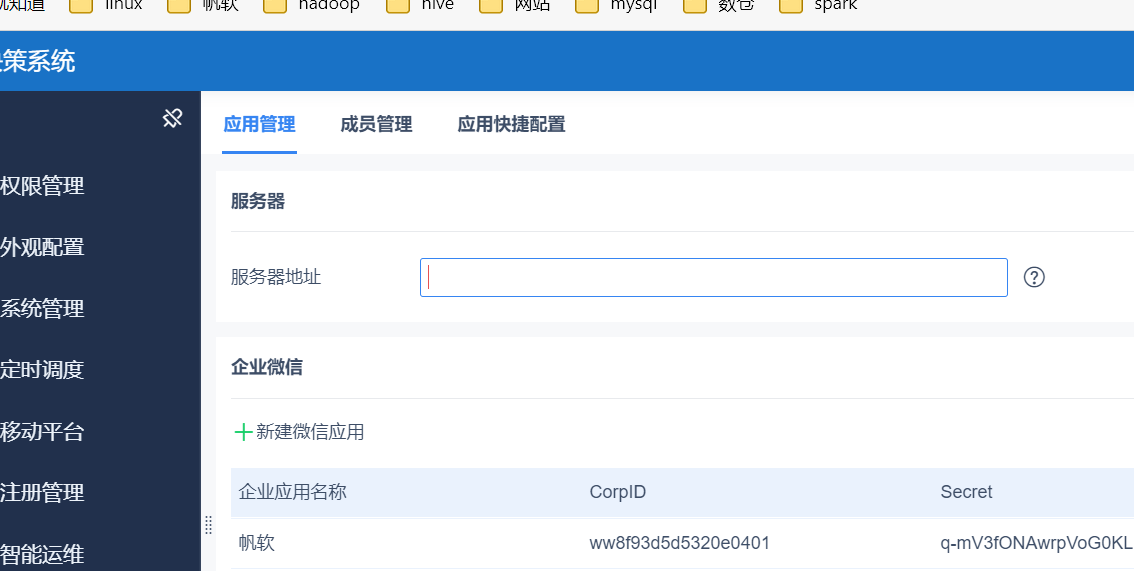This screenshot has width=1134, height=571.
Task: Click the 服务器地址 label
Action: click(276, 277)
